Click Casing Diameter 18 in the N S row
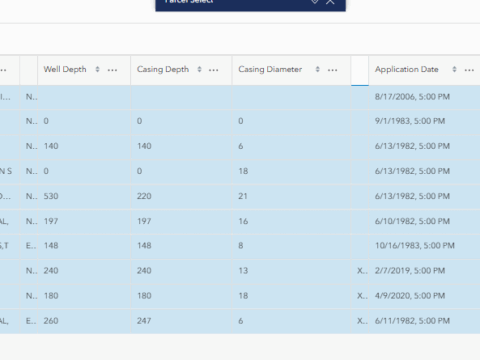Viewport: 480px width, 360px height. (x=243, y=171)
